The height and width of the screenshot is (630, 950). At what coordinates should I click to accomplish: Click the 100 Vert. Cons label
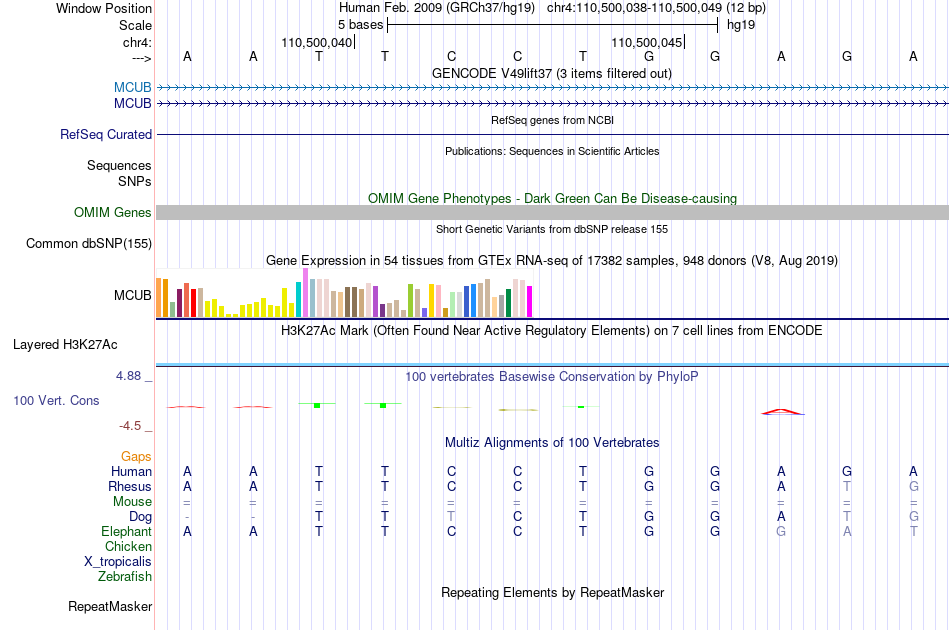pos(56,400)
